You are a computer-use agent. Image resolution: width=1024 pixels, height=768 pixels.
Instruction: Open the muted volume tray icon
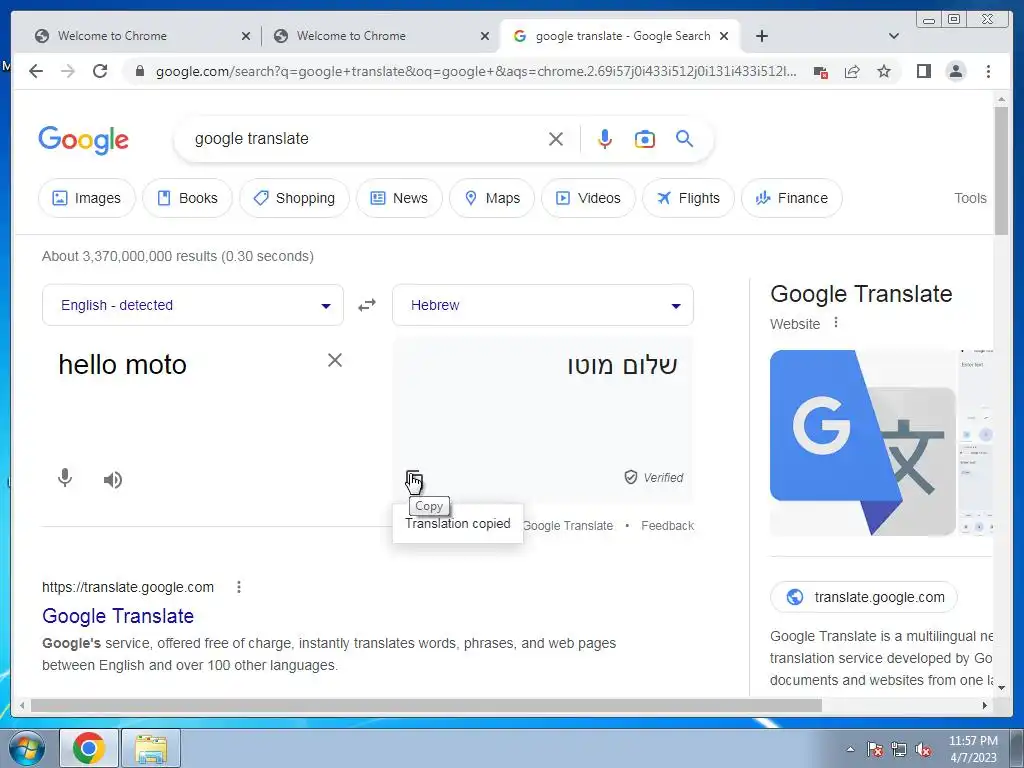(923, 749)
